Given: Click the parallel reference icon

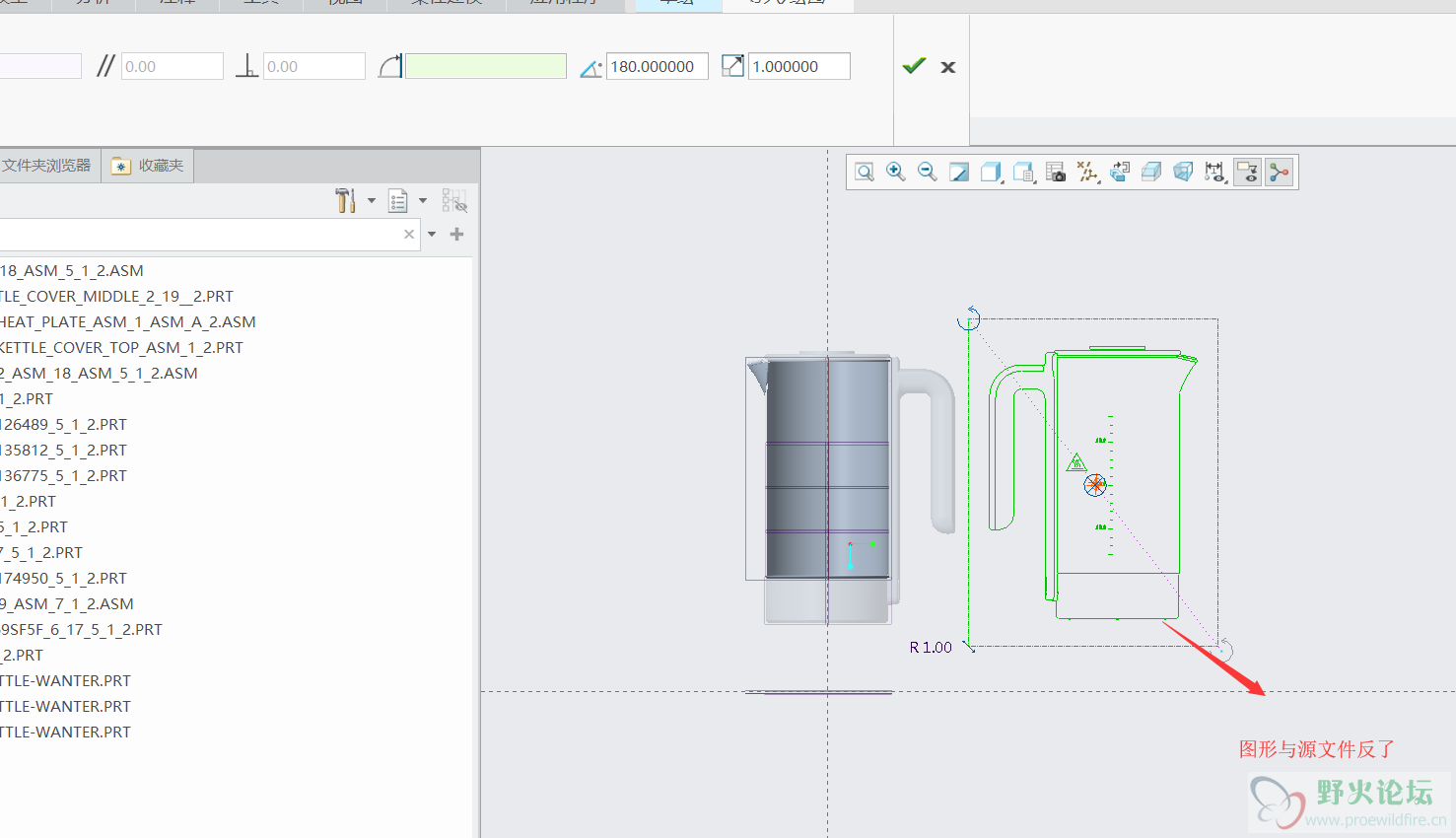Looking at the screenshot, I should [x=105, y=66].
